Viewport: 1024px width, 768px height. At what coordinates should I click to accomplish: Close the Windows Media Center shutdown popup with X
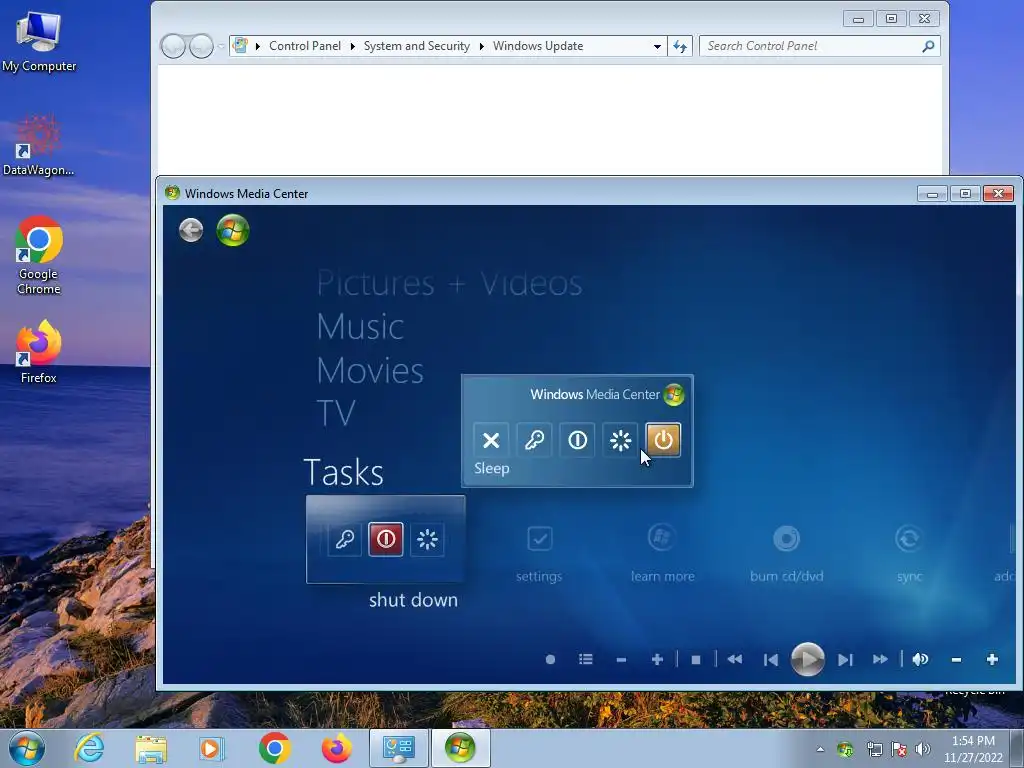[x=491, y=440]
